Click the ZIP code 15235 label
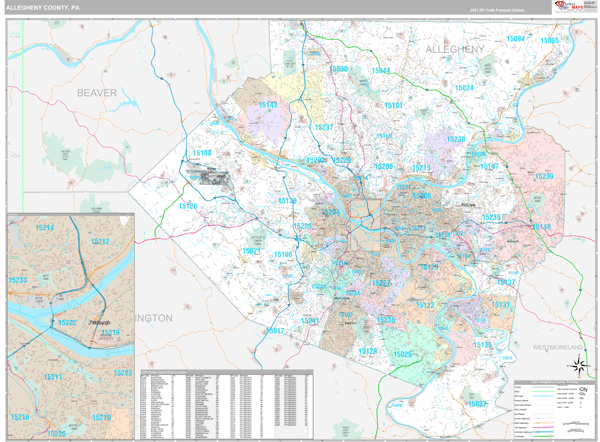600x442 pixels. click(x=491, y=217)
